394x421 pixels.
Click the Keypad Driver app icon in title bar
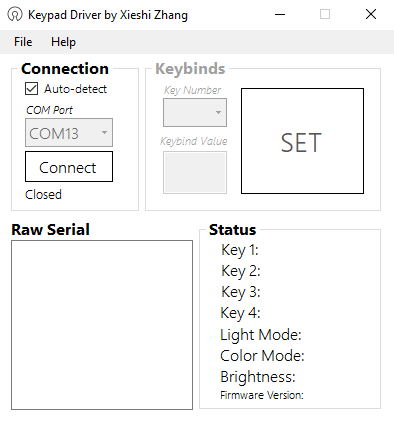tap(15, 14)
